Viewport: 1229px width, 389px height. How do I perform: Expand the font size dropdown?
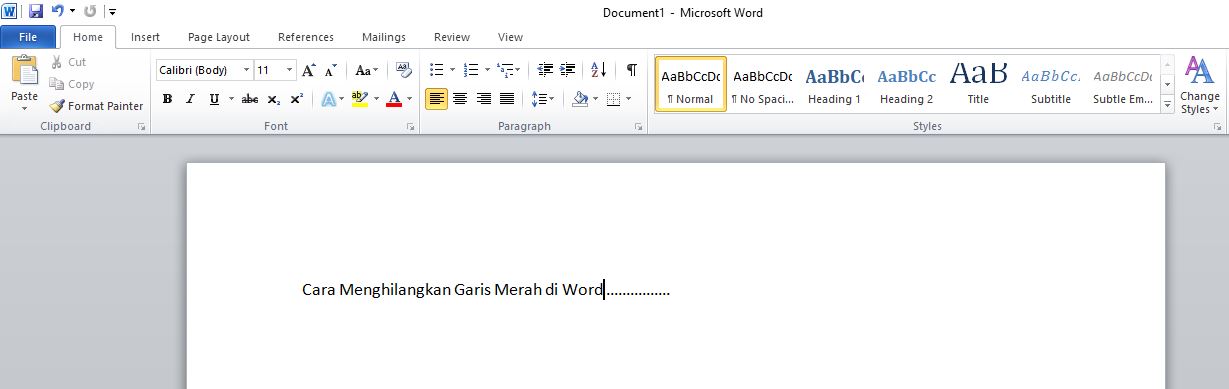click(290, 70)
